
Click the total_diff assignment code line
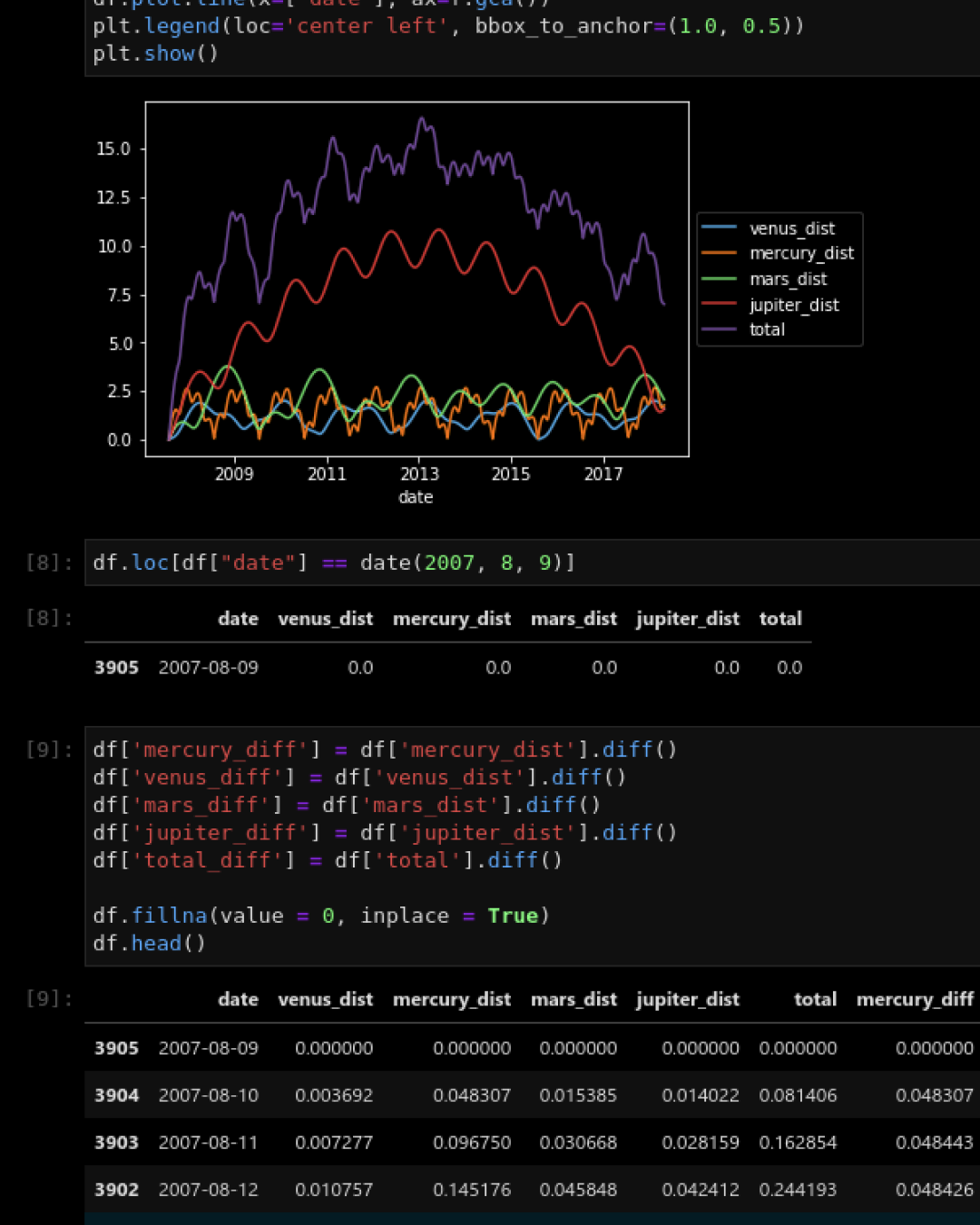[327, 860]
